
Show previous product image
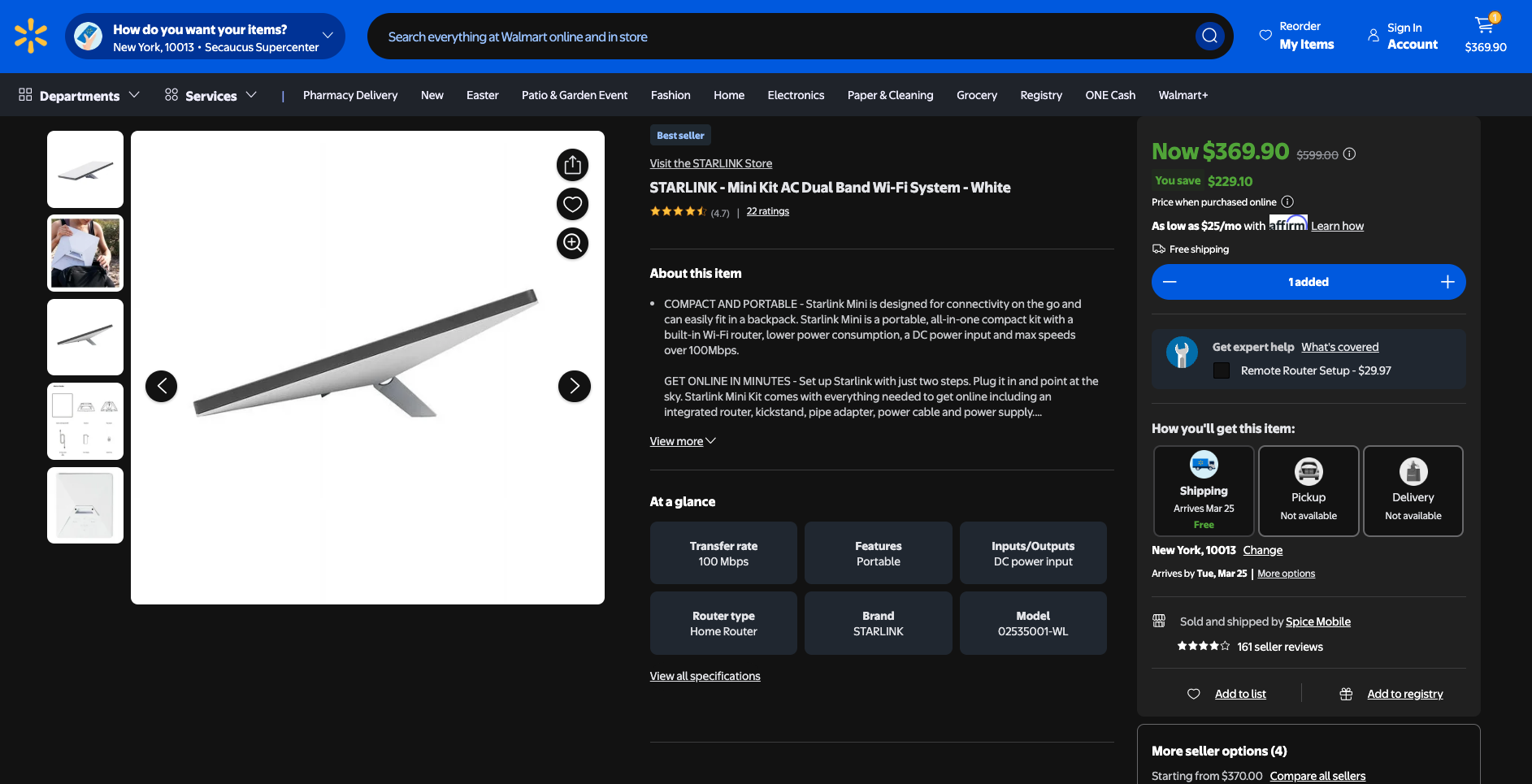(x=161, y=386)
